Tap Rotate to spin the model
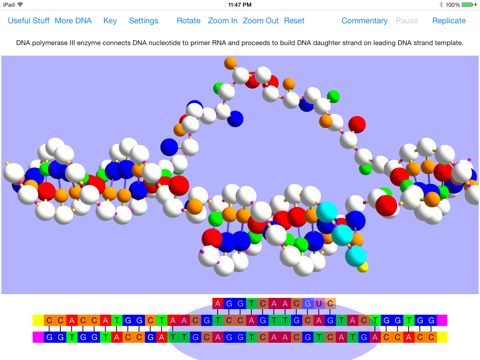 coord(188,21)
